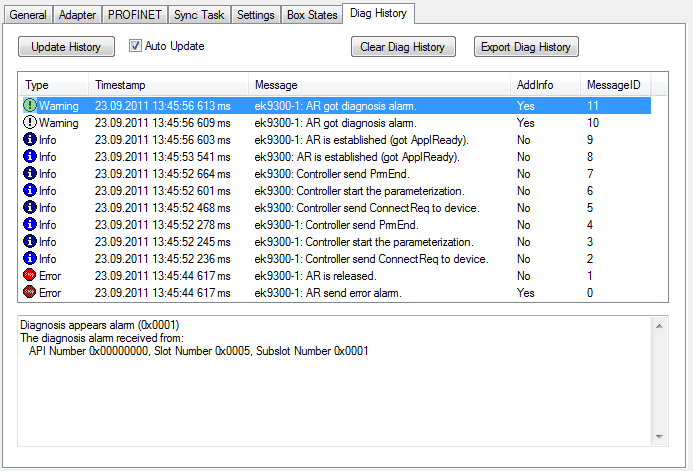
Task: Click the info icon for MessageID 7
Action: (x=29, y=173)
